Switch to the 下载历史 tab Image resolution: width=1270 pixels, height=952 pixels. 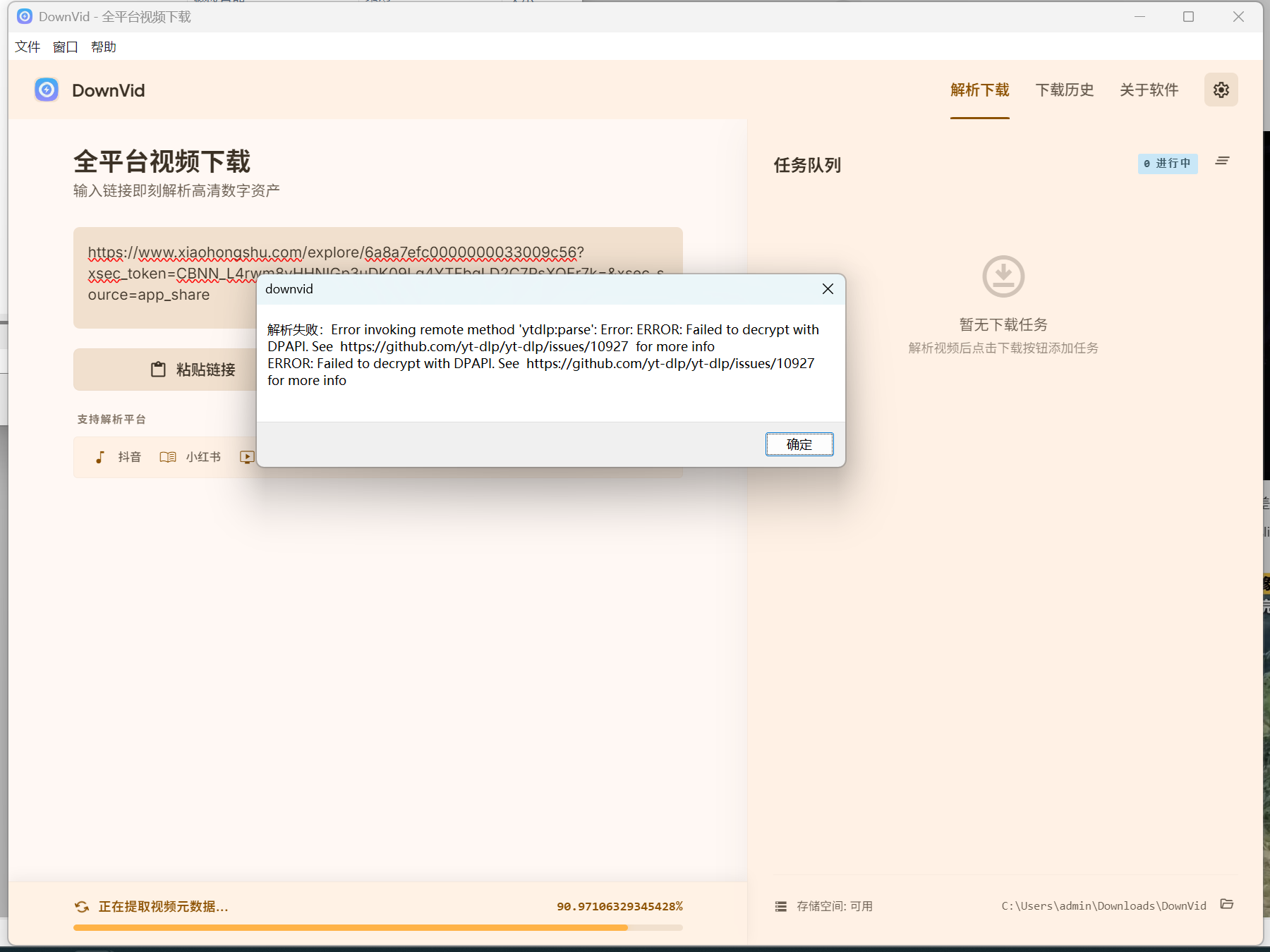[1065, 90]
